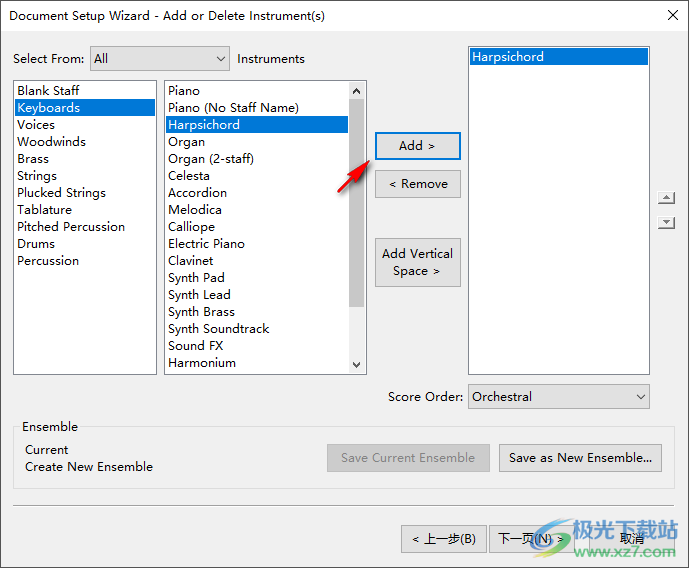The width and height of the screenshot is (689, 568).
Task: Select the Blank Staff category
Action: tap(48, 91)
